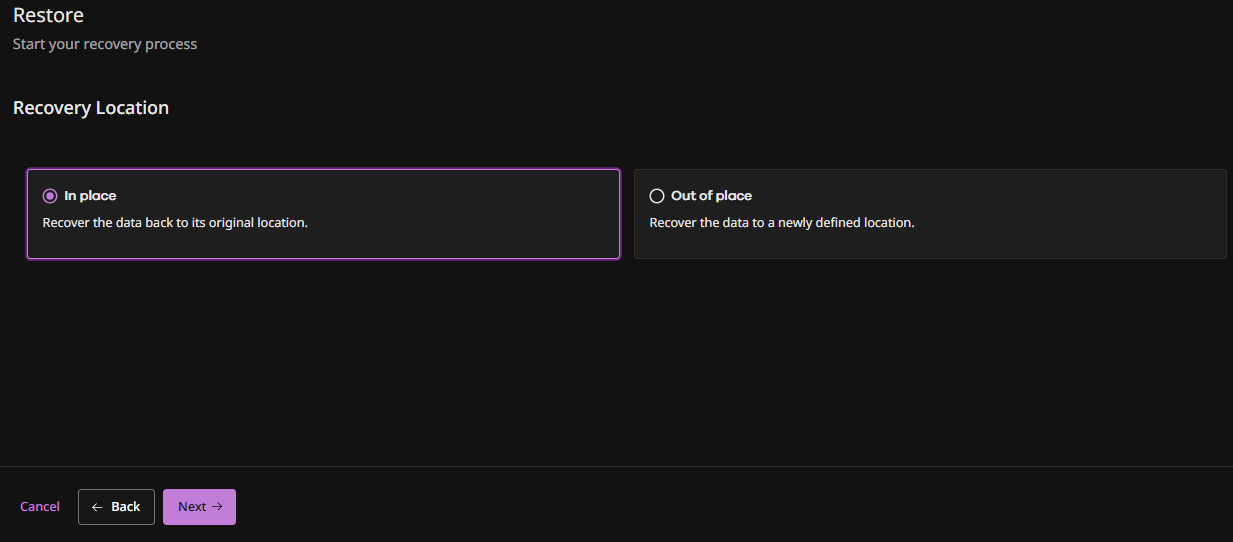Click the "In place" option label
The height and width of the screenshot is (542, 1233).
tap(90, 196)
